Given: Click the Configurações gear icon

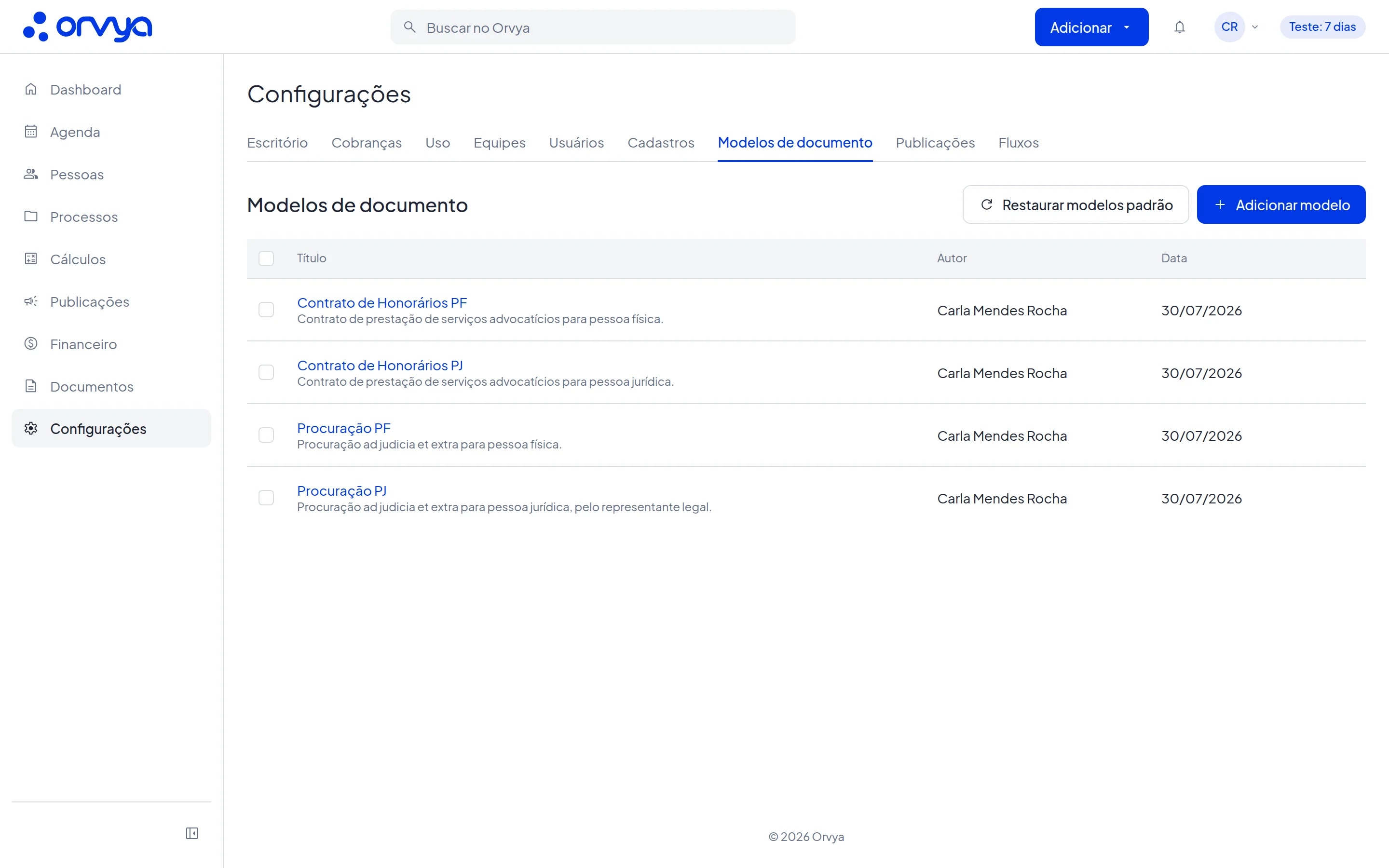Looking at the screenshot, I should (x=31, y=428).
